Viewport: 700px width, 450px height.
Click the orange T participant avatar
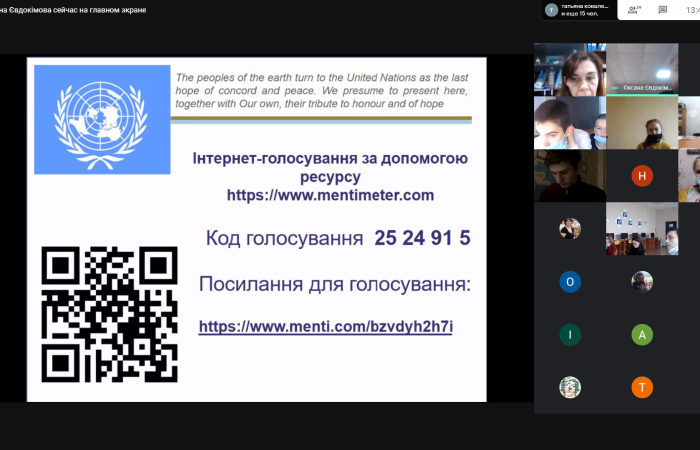pyautogui.click(x=642, y=388)
